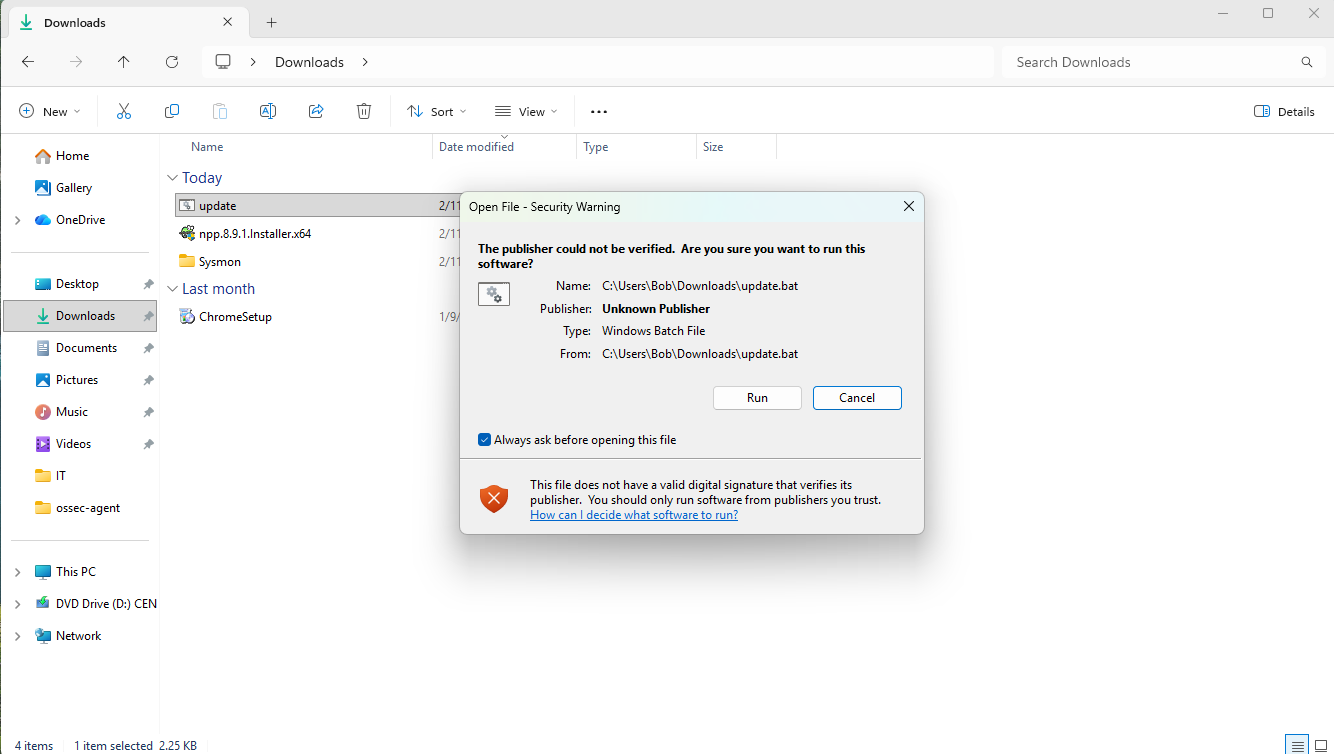The image size is (1334, 754).
Task: Click the Cut scissors icon
Action: (x=124, y=111)
